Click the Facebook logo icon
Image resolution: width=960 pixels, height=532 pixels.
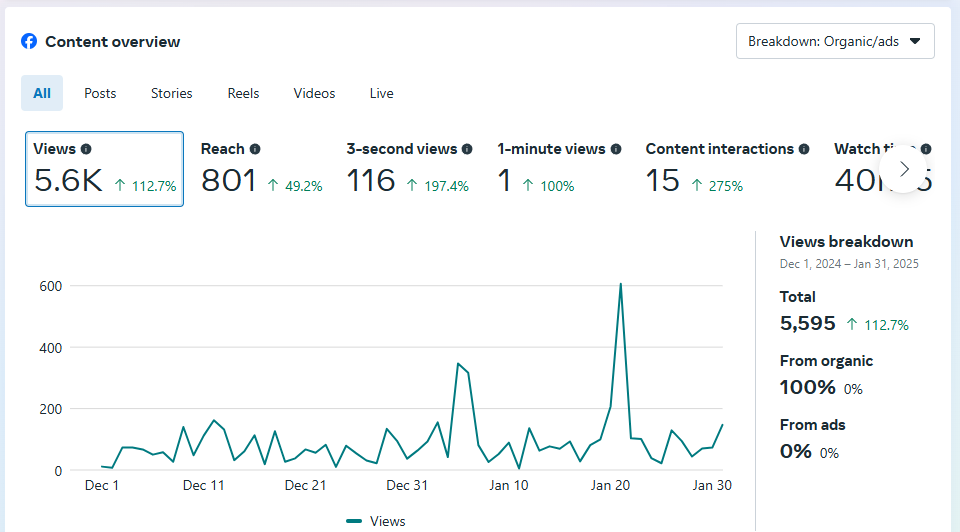(29, 42)
